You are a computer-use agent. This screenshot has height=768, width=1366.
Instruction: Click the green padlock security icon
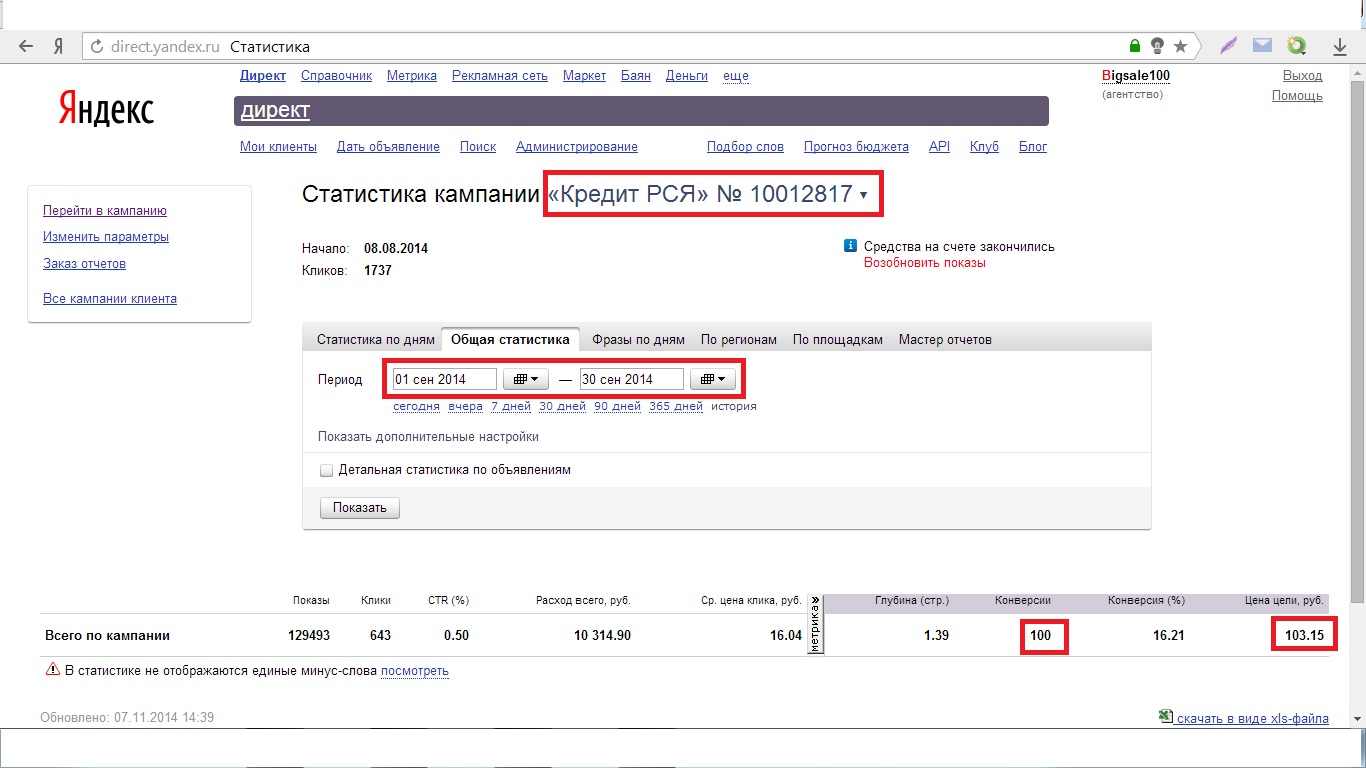1134,46
